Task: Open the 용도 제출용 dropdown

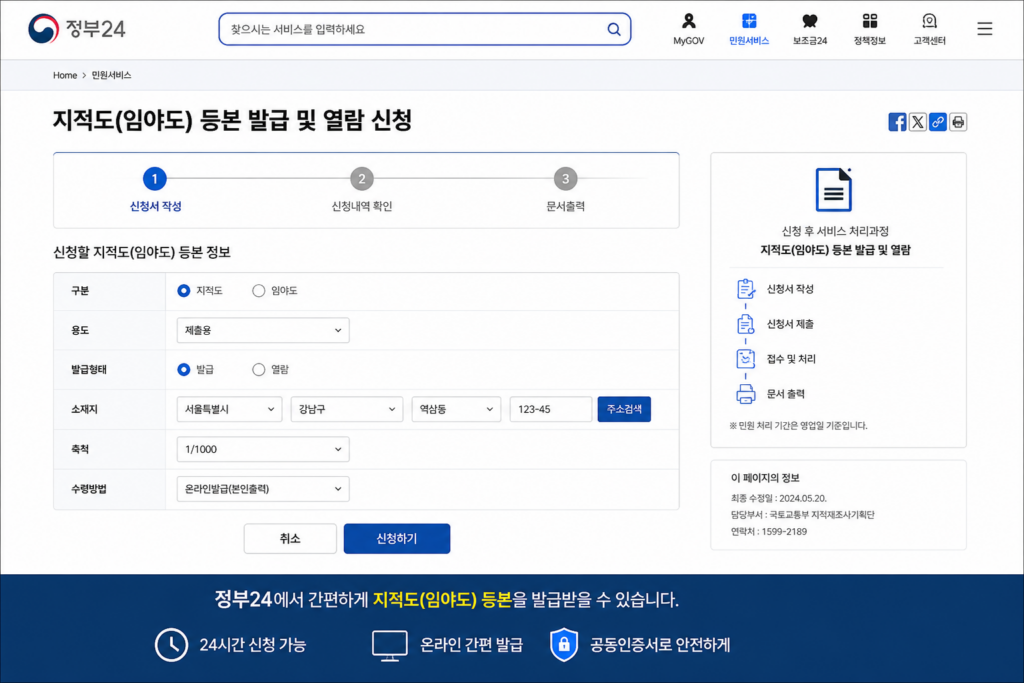Action: 263,330
